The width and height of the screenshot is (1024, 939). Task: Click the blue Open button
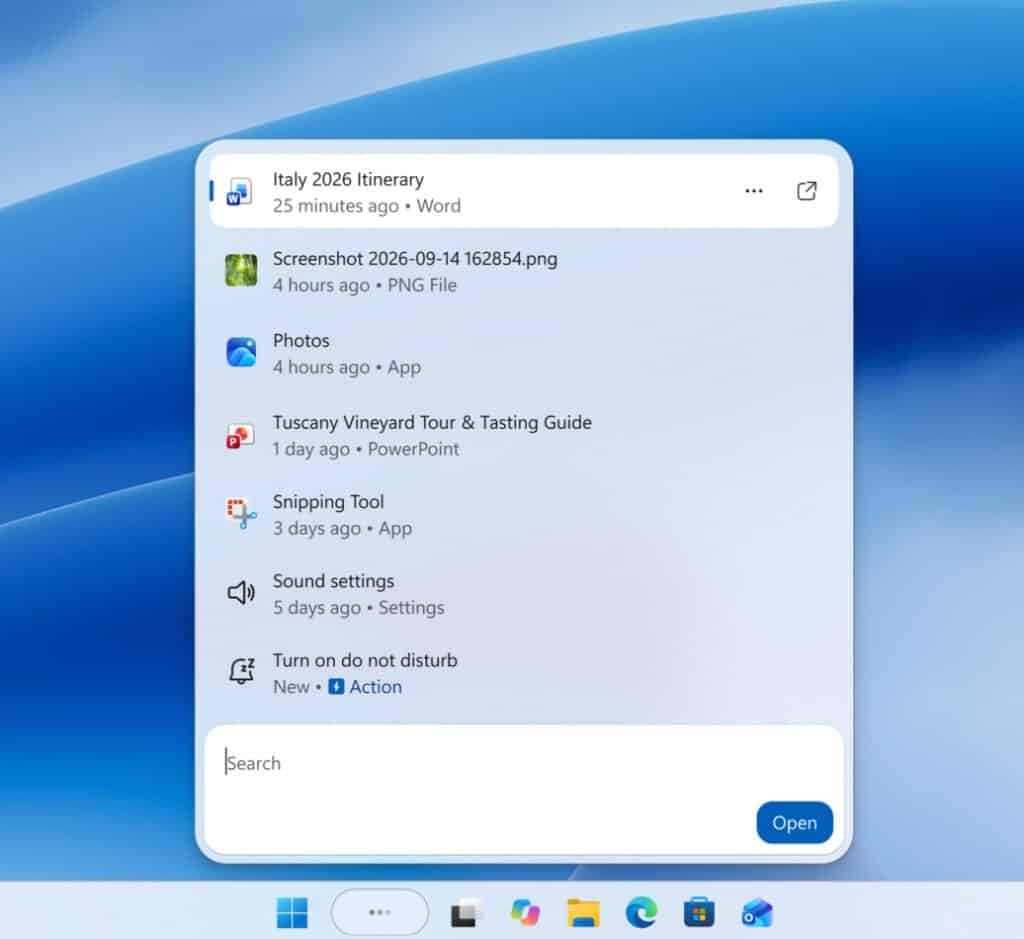[794, 823]
